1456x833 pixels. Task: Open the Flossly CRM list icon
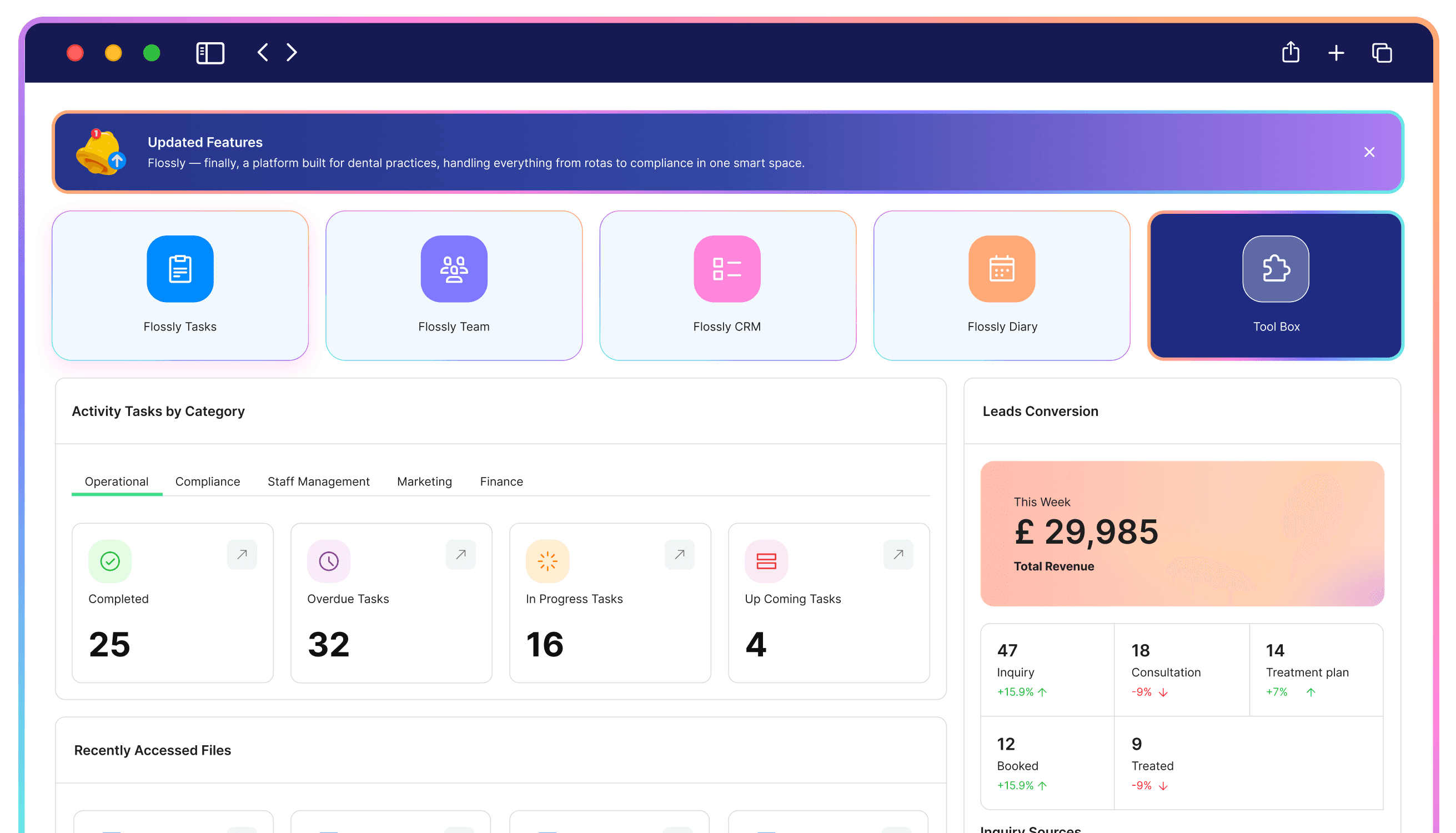pyautogui.click(x=726, y=269)
